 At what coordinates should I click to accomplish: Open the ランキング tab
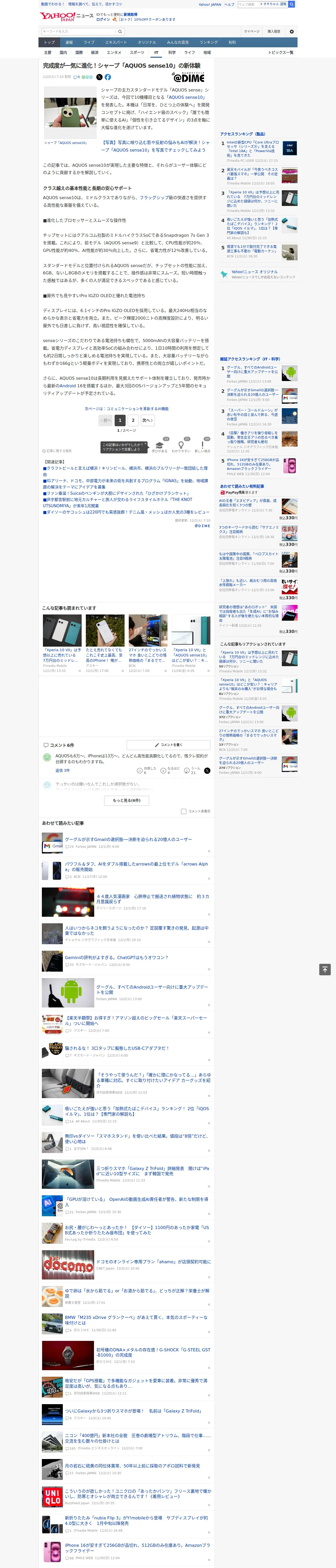[209, 43]
